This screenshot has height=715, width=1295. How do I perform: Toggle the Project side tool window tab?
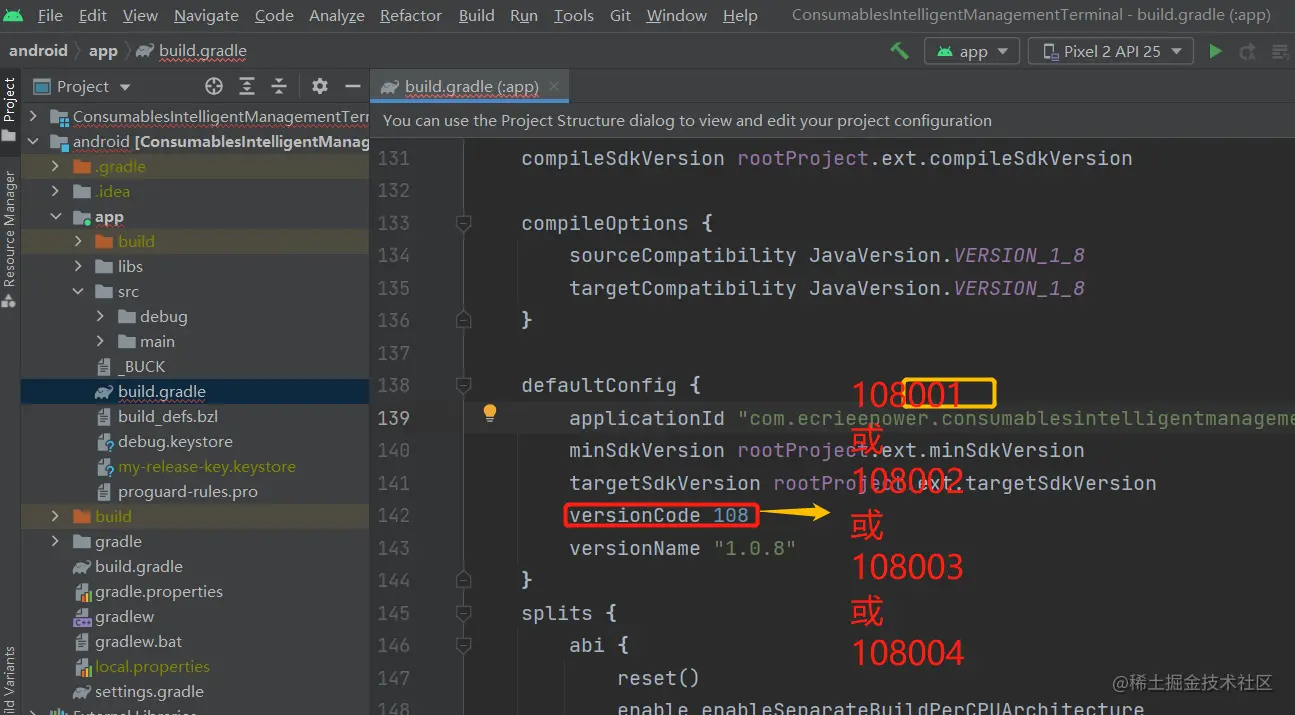click(x=9, y=110)
